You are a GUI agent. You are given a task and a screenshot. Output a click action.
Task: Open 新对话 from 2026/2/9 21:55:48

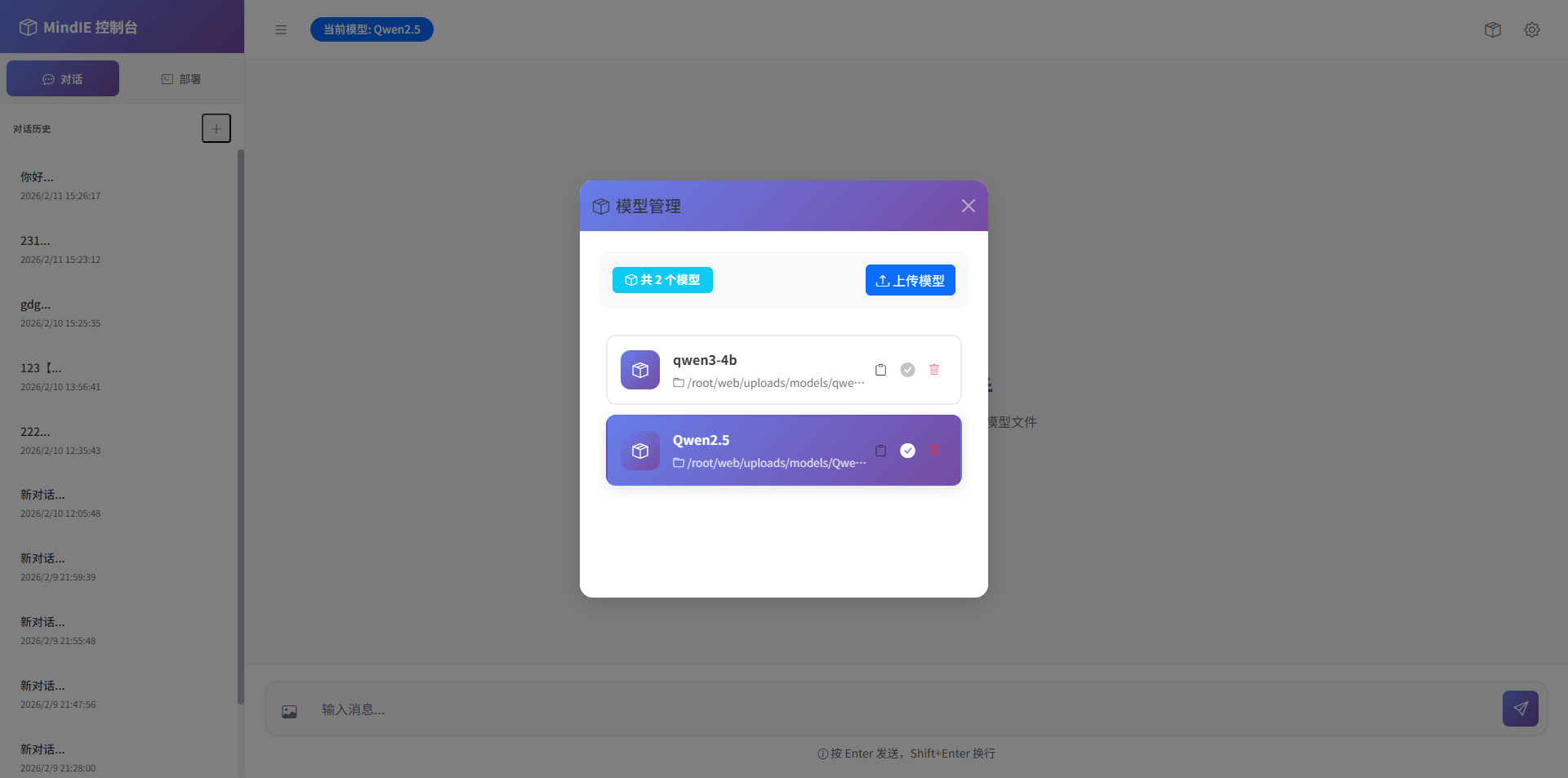[119, 630]
